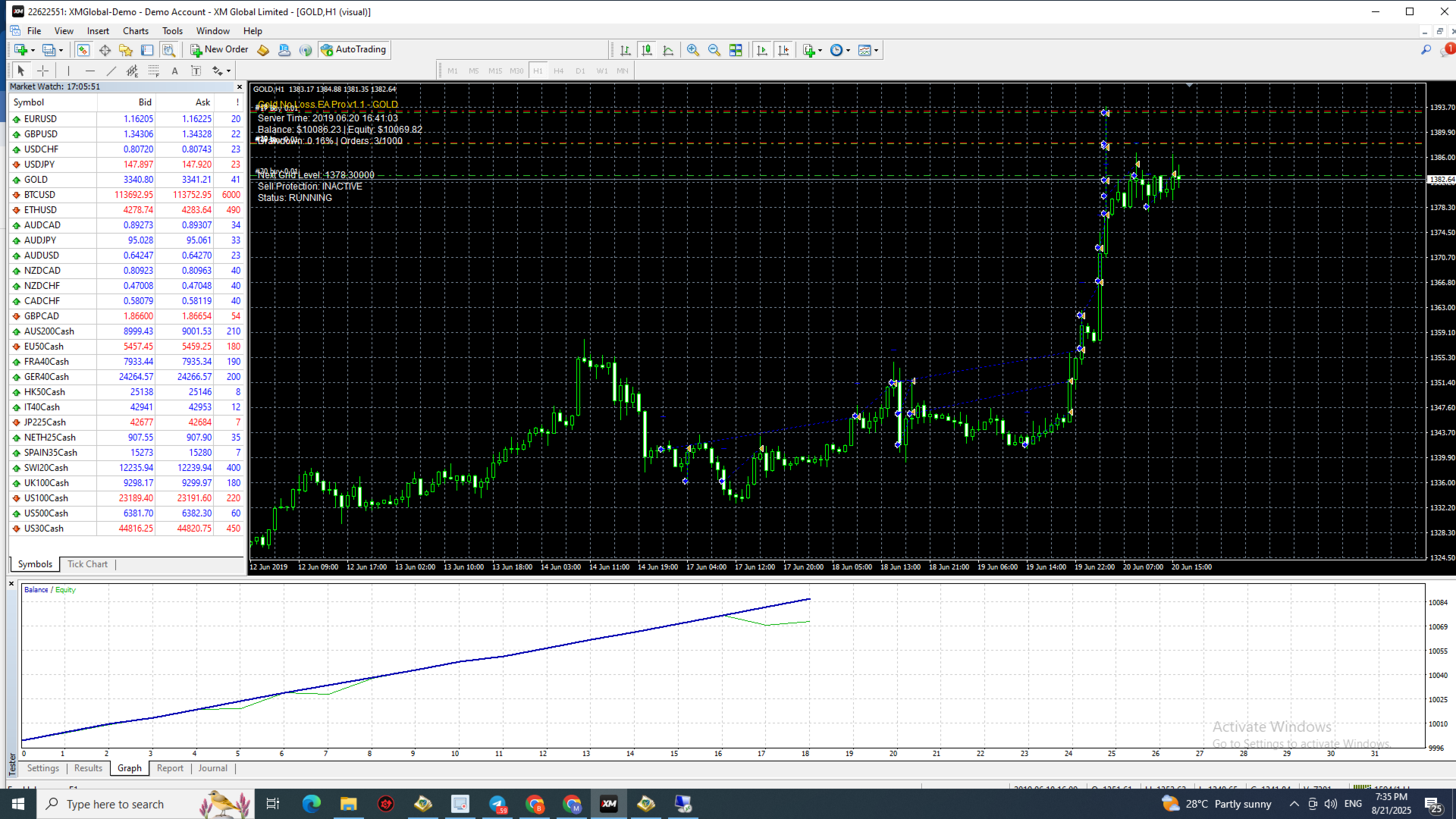This screenshot has height=819, width=1456.
Task: Select the M30 timeframe
Action: point(516,71)
